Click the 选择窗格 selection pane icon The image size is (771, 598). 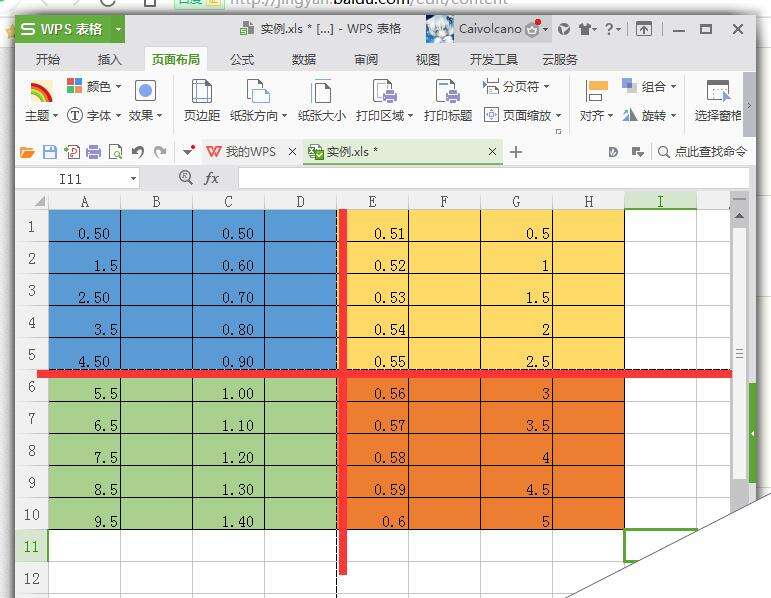click(x=718, y=91)
